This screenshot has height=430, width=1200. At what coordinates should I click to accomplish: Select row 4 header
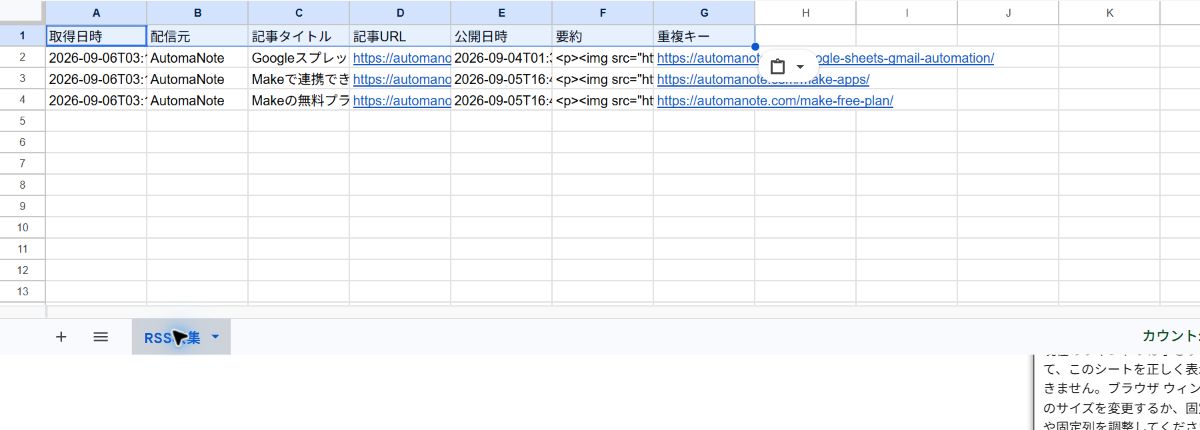tap(22, 100)
